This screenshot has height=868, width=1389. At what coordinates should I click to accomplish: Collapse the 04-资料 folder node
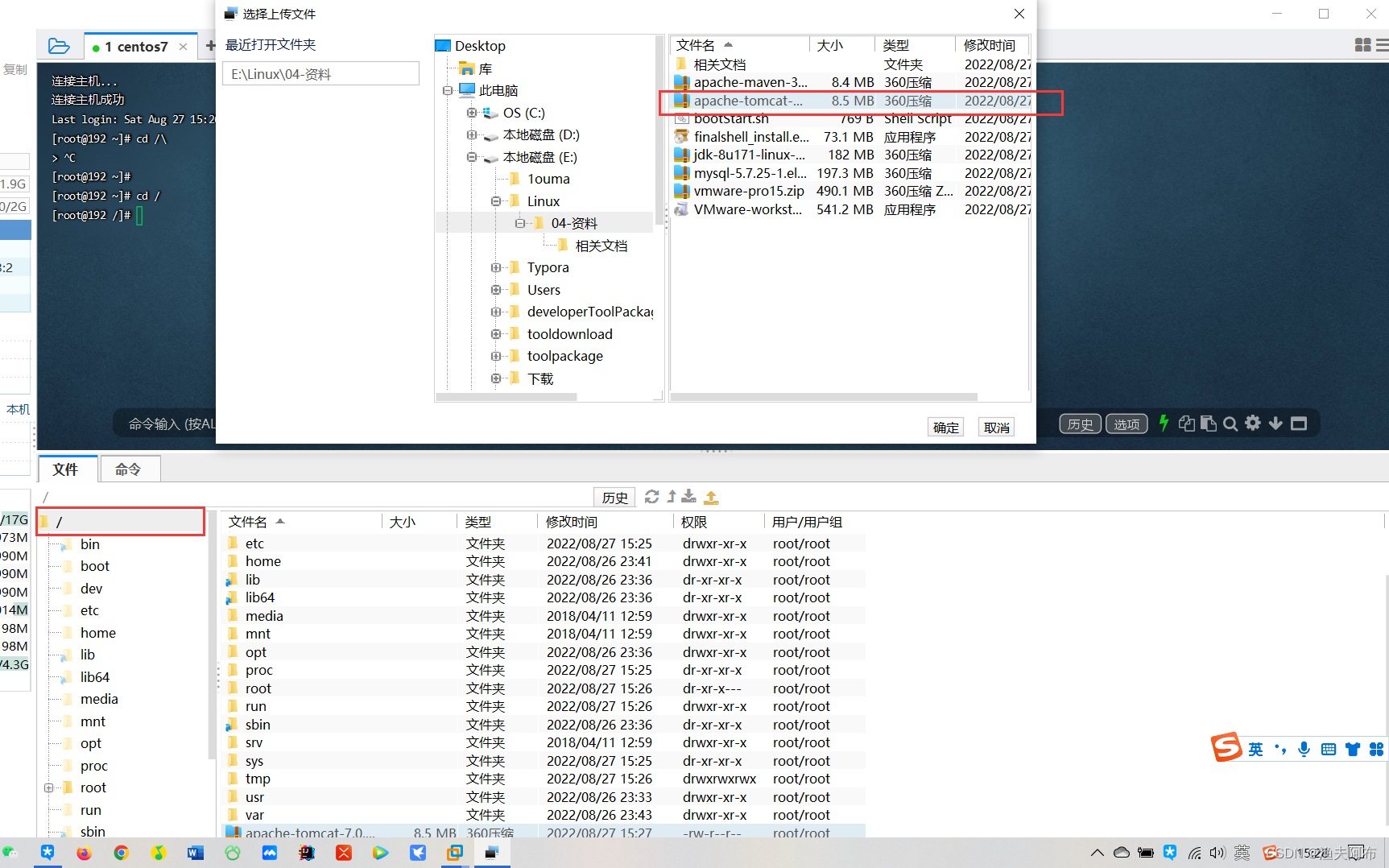pyautogui.click(x=520, y=223)
